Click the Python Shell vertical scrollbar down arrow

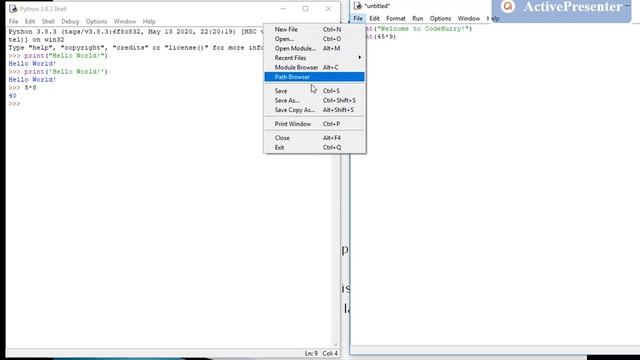(x=336, y=344)
